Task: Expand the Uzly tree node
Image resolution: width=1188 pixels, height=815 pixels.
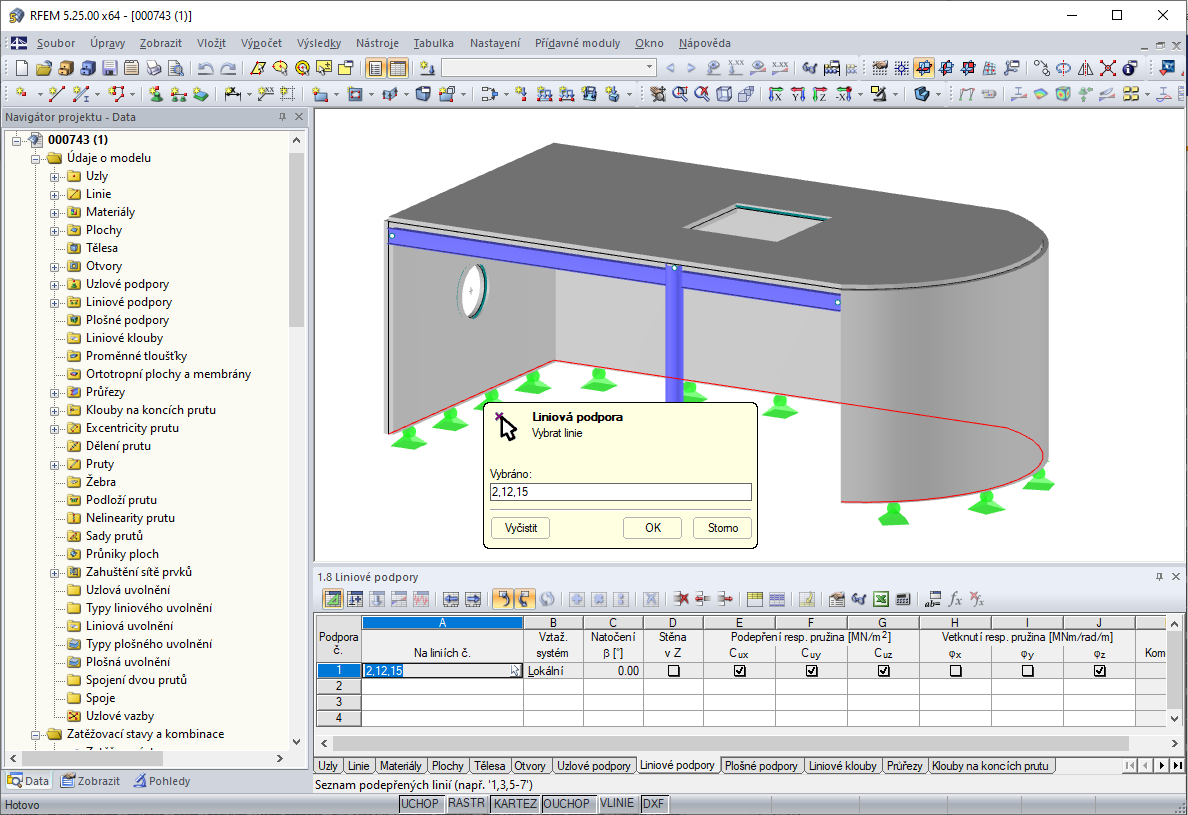Action: [x=55, y=176]
